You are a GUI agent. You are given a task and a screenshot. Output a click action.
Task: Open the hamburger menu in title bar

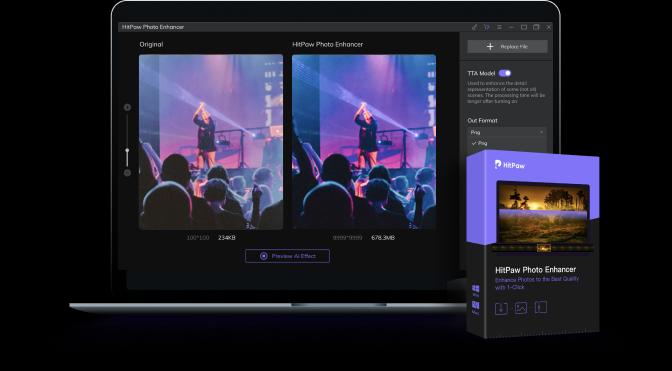(x=499, y=27)
